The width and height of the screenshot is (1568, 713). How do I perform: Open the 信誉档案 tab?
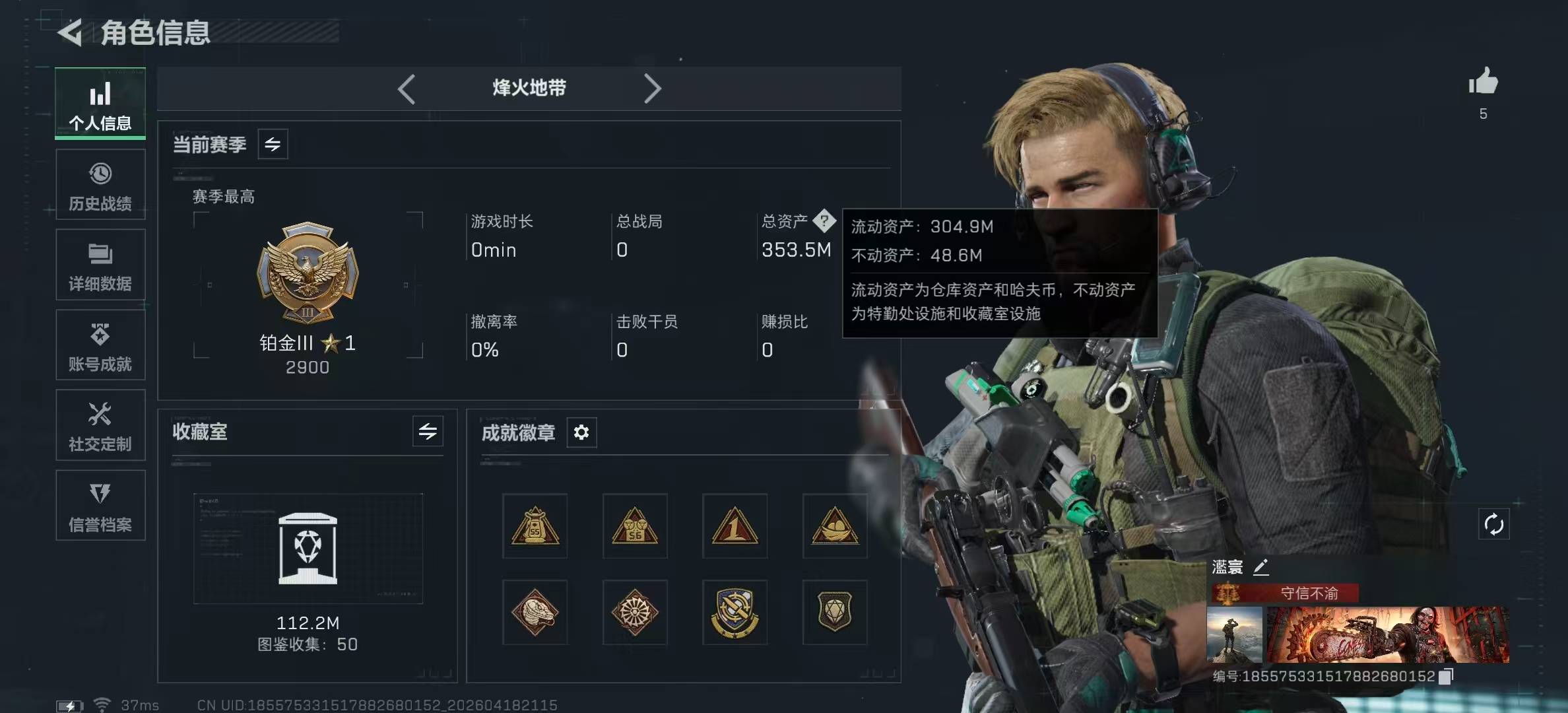pyautogui.click(x=100, y=506)
